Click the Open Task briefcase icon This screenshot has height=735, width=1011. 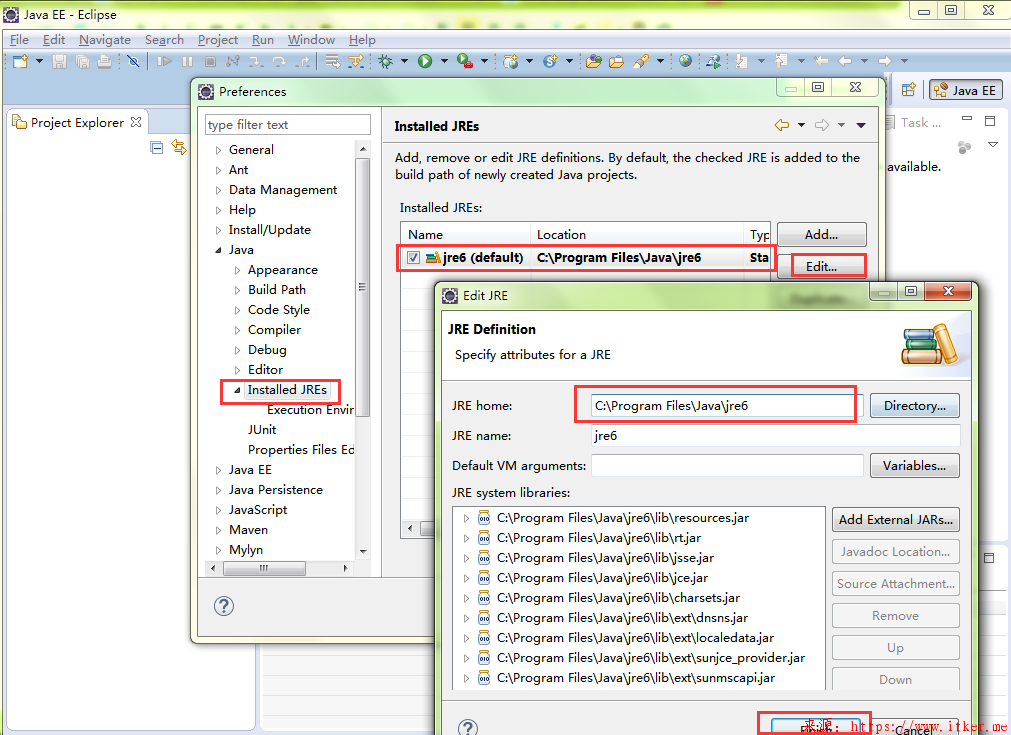tap(616, 61)
